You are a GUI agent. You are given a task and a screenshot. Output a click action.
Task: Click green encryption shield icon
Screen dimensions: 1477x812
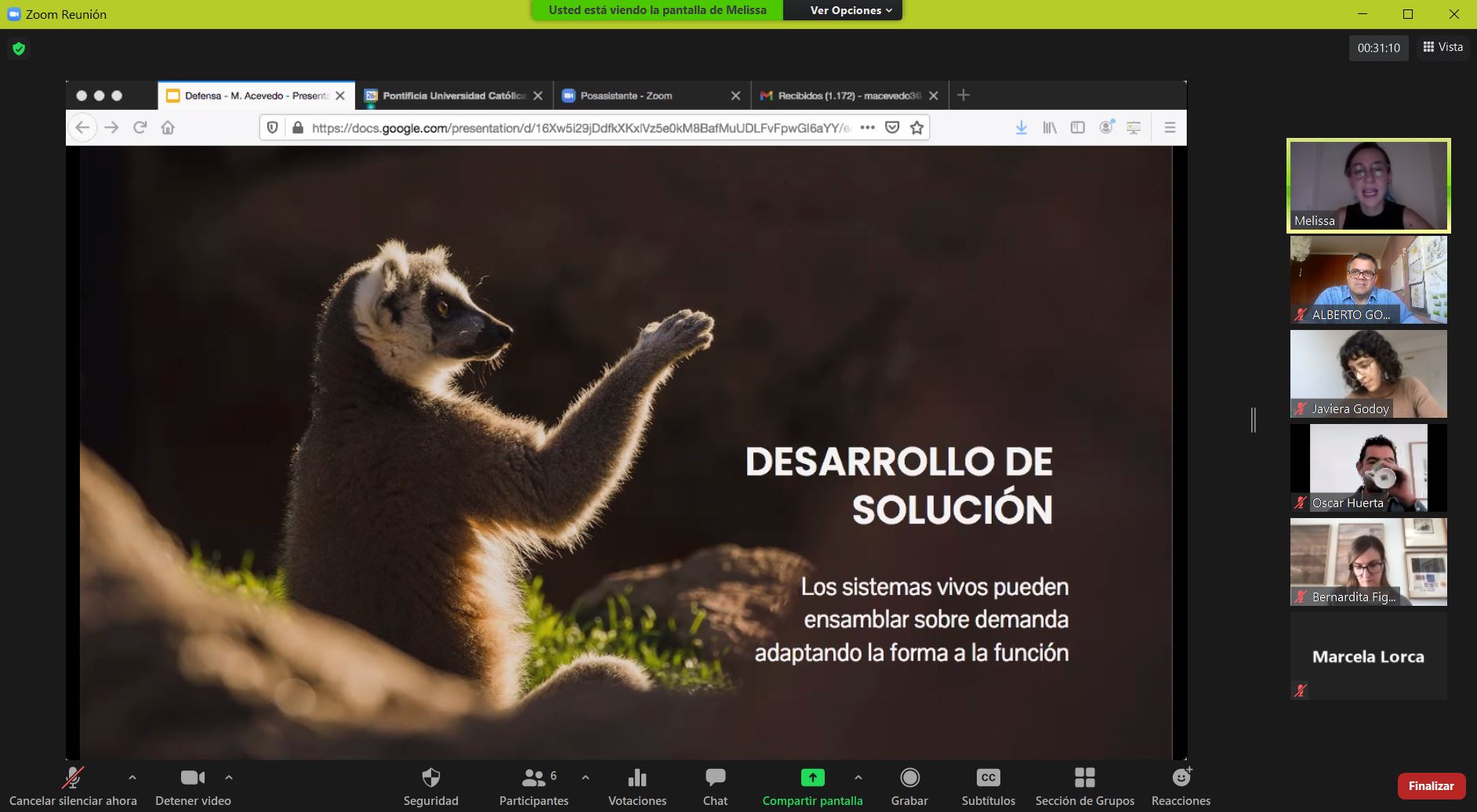[19, 49]
